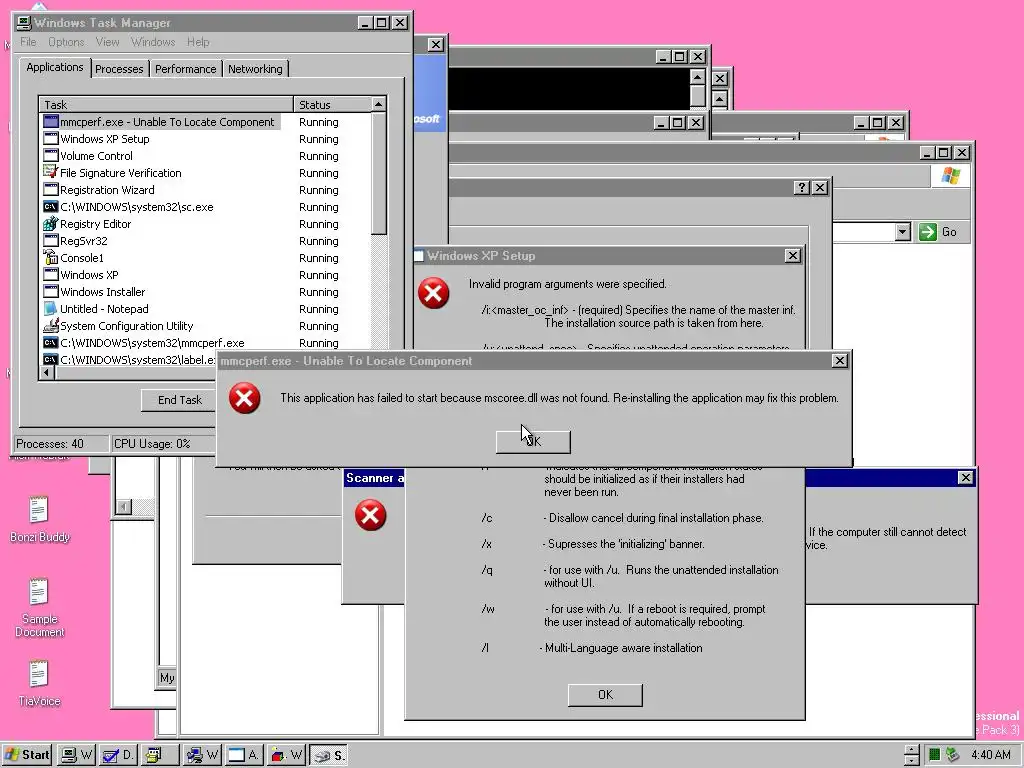Close the Windows XP Setup dialog
This screenshot has height=768, width=1024.
(792, 256)
